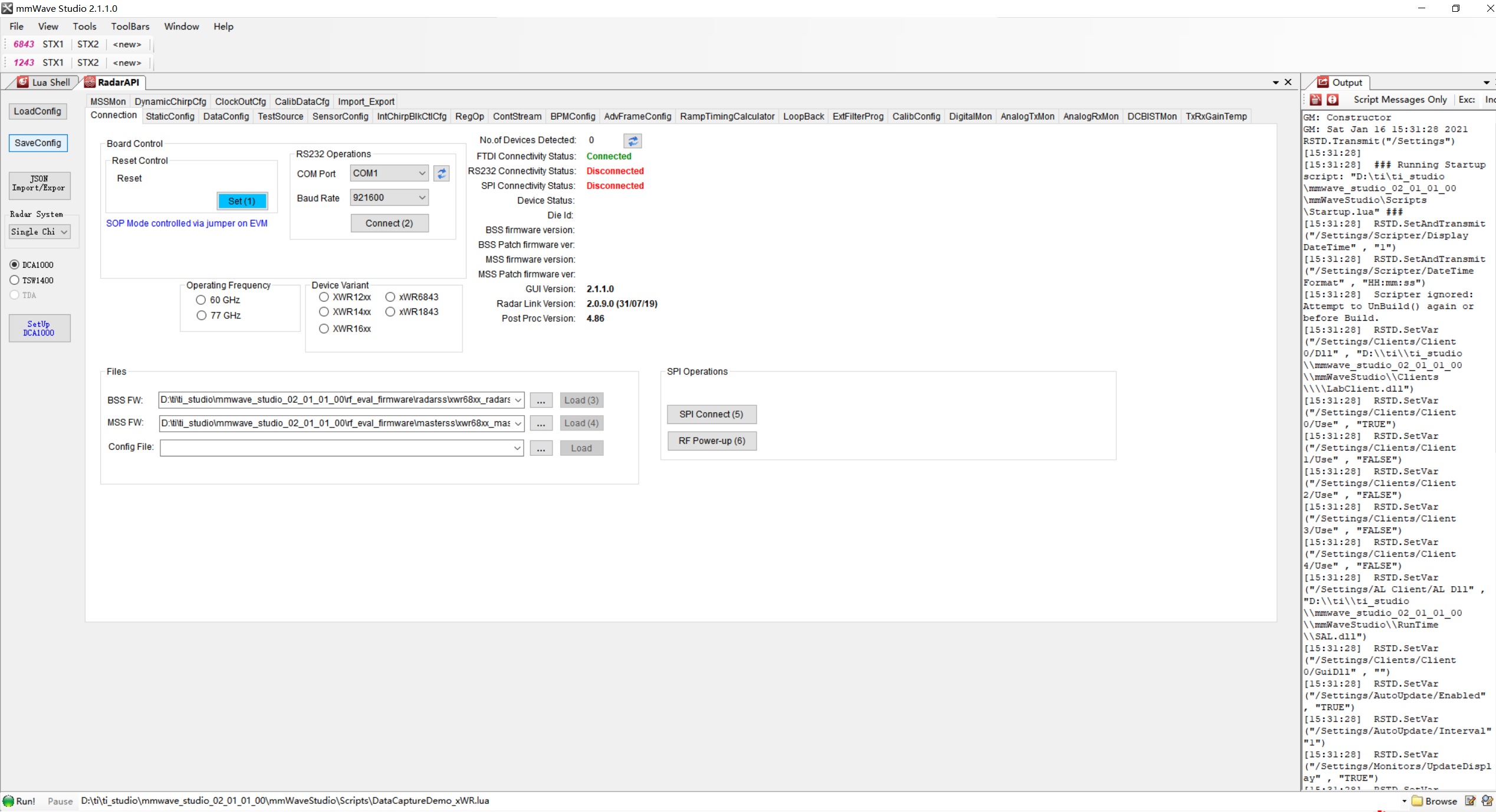Select the 77 GHz operating frequency
This screenshot has height=812, width=1496.
pyautogui.click(x=202, y=315)
